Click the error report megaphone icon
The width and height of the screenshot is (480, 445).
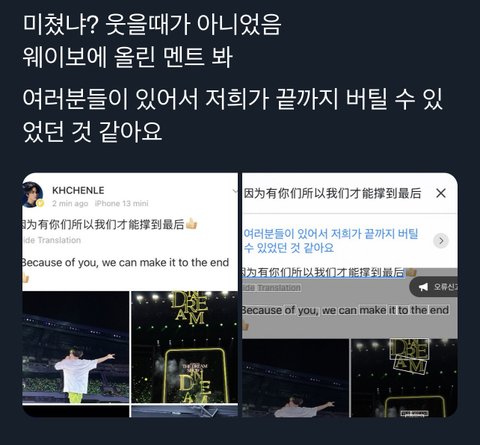[423, 287]
